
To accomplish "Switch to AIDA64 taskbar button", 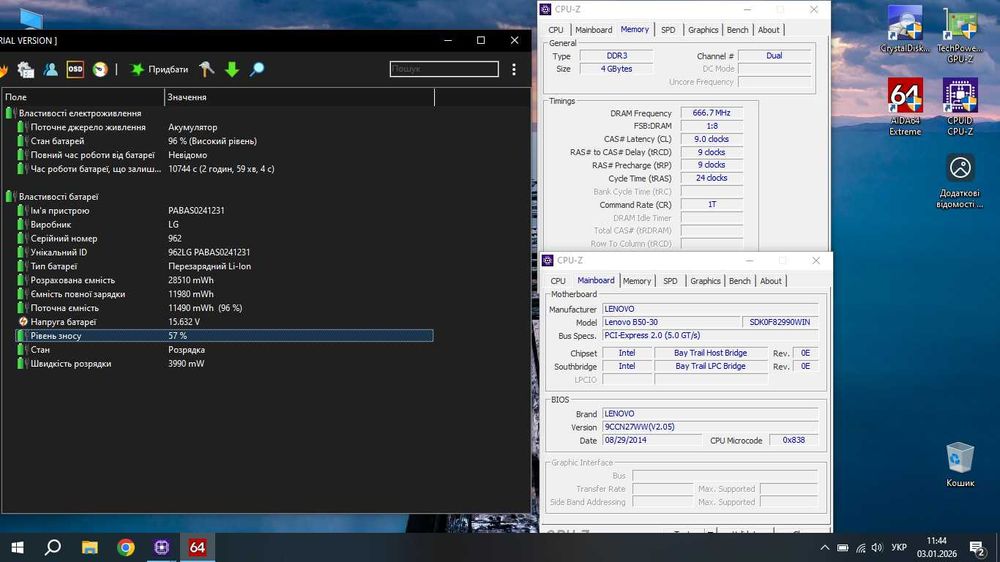I will (197, 547).
